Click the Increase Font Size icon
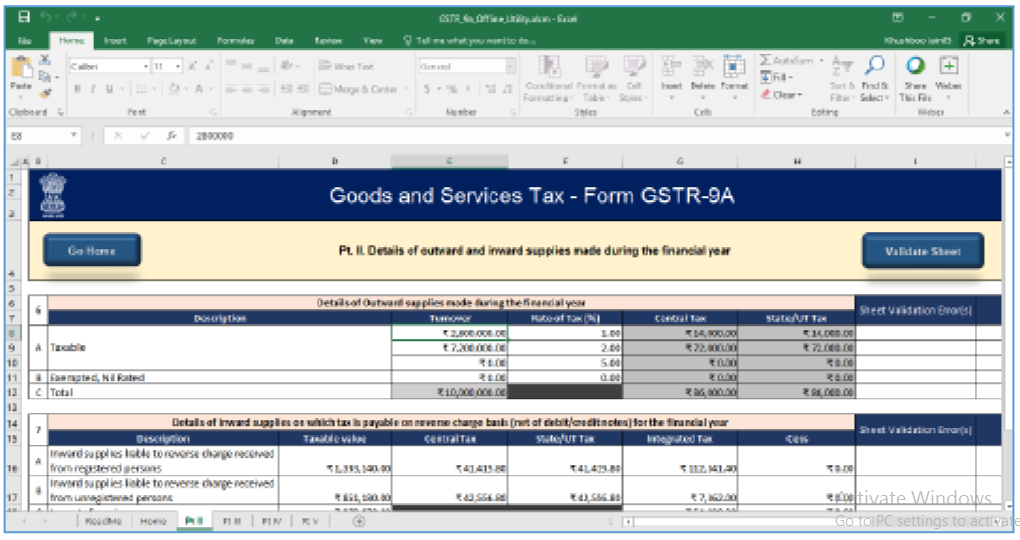This screenshot has width=1020, height=540. pos(193,66)
